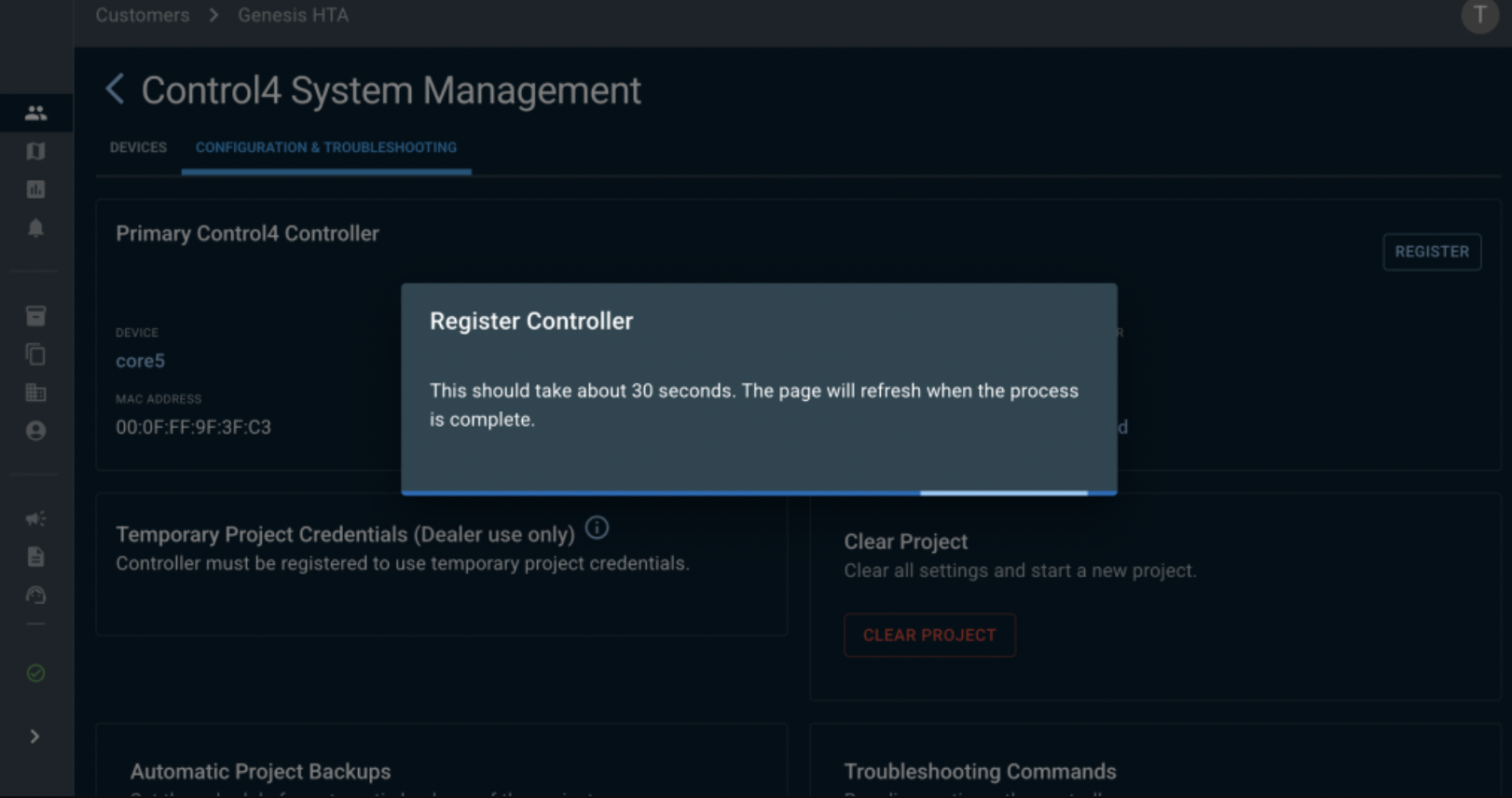Switch to the Devices tab
The height and width of the screenshot is (798, 1512).
(x=138, y=147)
